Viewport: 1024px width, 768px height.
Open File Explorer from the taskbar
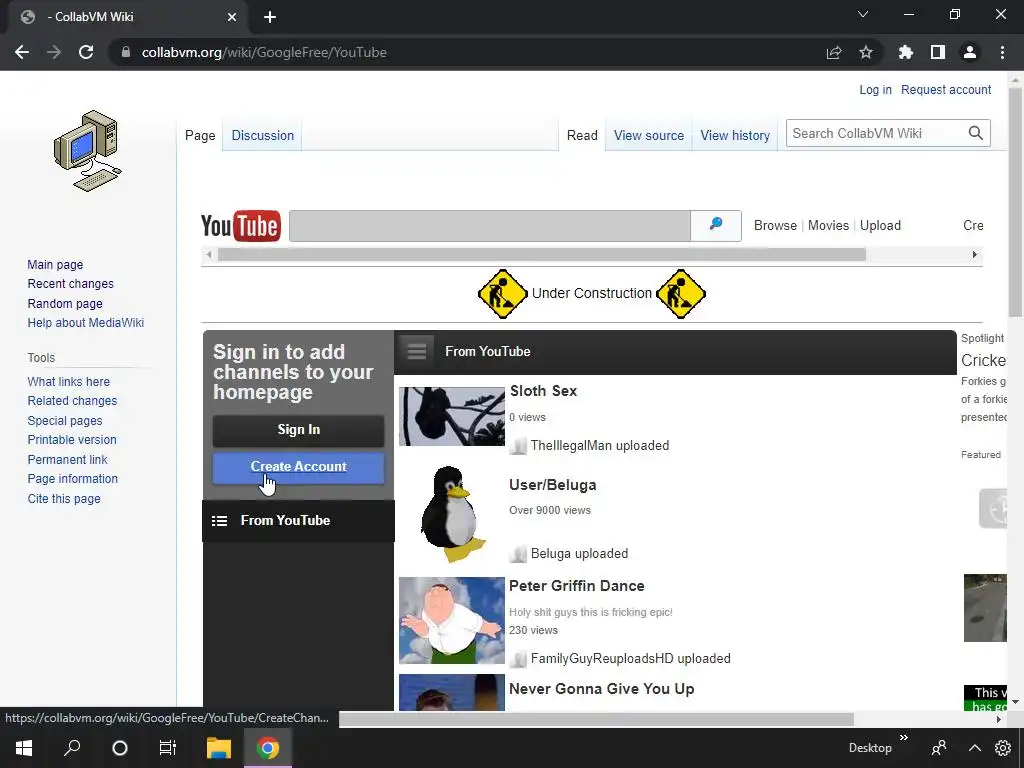pos(219,748)
